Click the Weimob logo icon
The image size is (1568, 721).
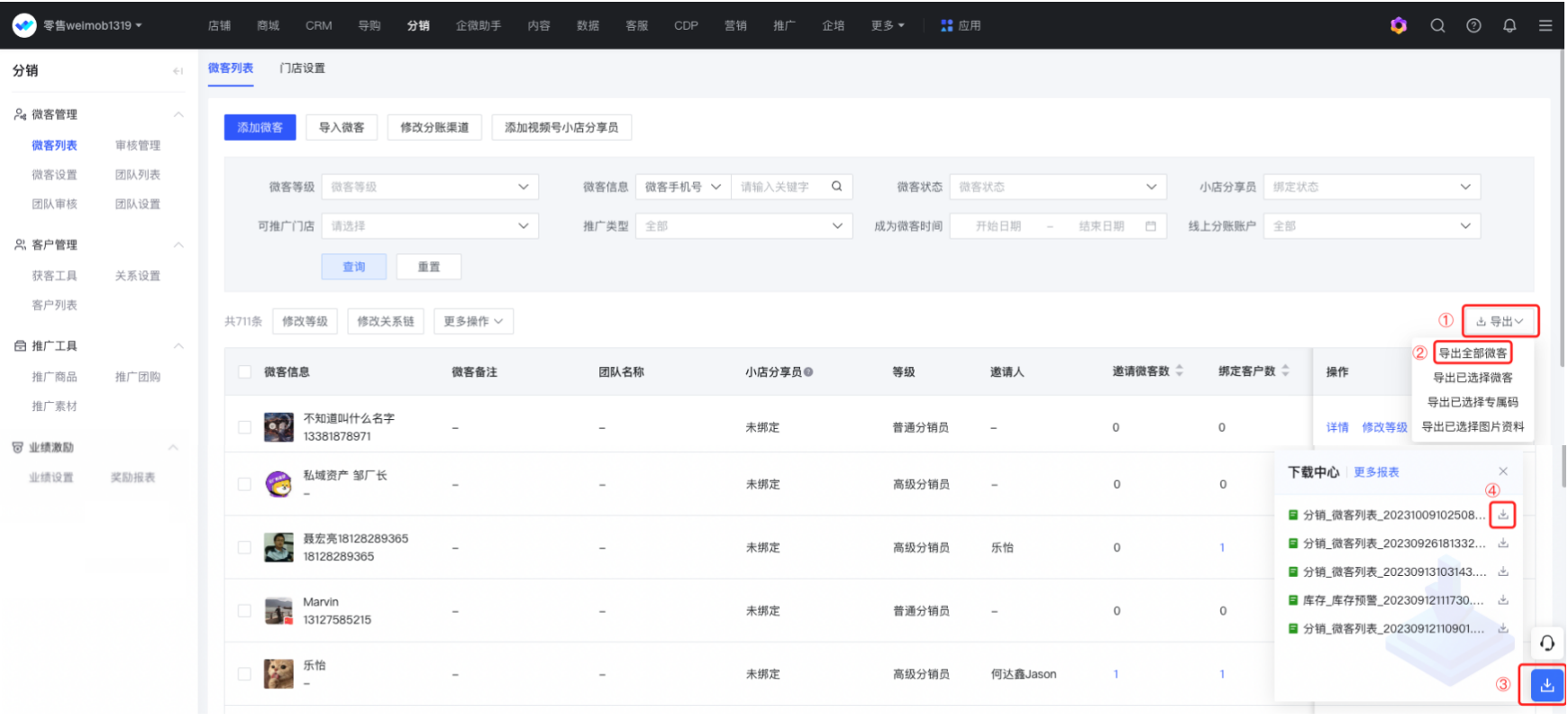(x=24, y=25)
